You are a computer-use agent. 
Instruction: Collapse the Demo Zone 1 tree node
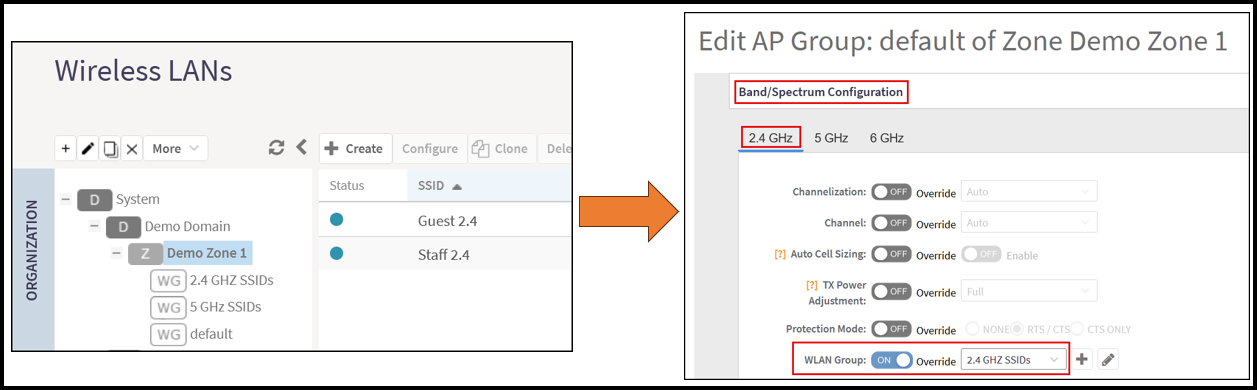[118, 254]
